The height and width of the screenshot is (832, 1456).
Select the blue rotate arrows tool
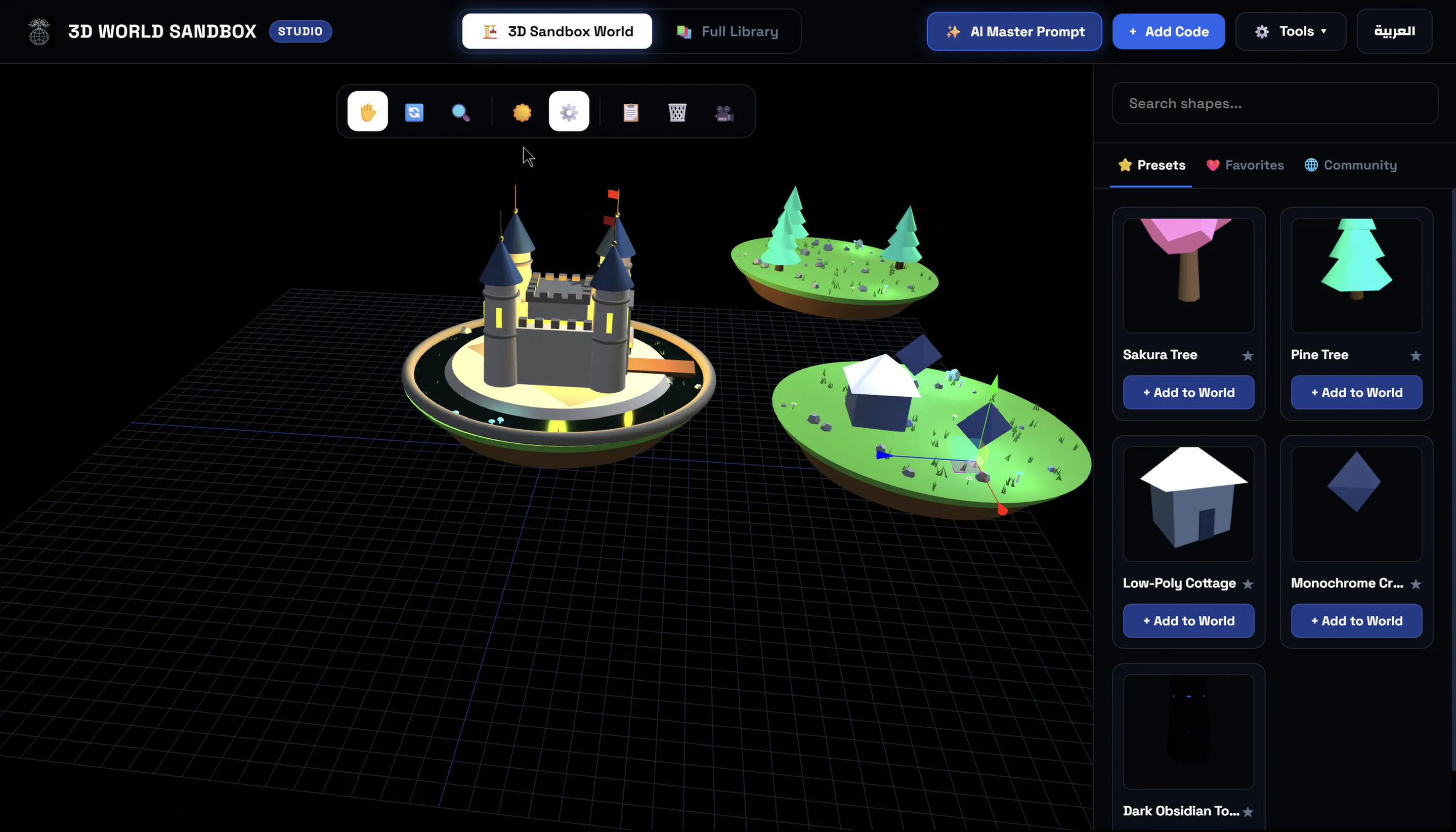pos(414,112)
